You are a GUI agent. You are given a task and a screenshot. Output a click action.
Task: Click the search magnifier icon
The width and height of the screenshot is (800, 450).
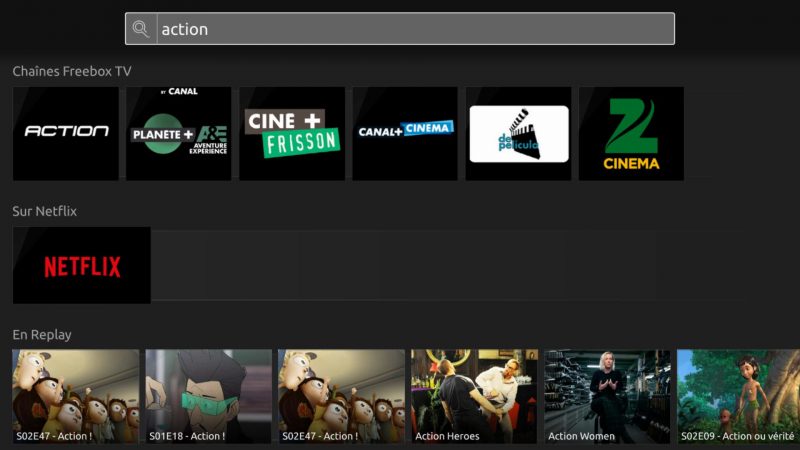point(141,29)
